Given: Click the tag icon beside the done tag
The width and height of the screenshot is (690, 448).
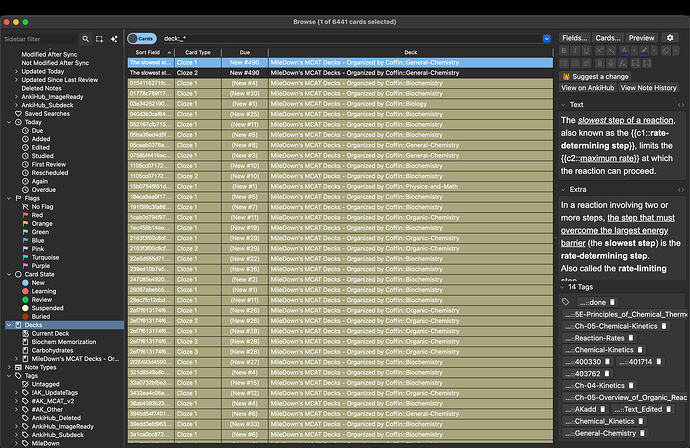Looking at the screenshot, I should point(566,302).
